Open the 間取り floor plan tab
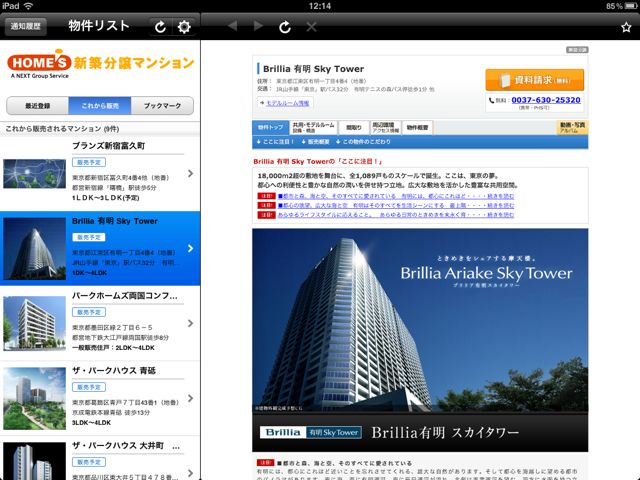The width and height of the screenshot is (640, 480). [354, 127]
